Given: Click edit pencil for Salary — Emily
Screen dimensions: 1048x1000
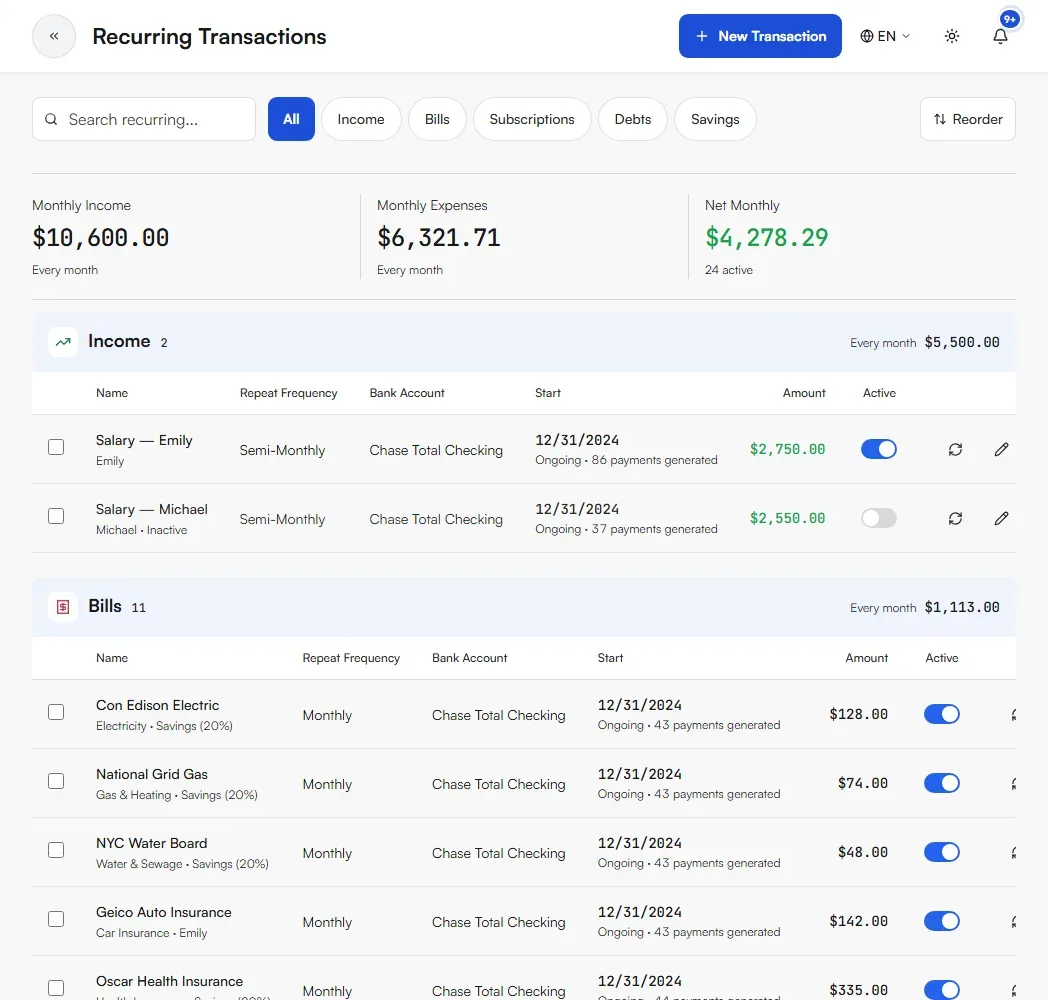Looking at the screenshot, I should (x=1001, y=449).
